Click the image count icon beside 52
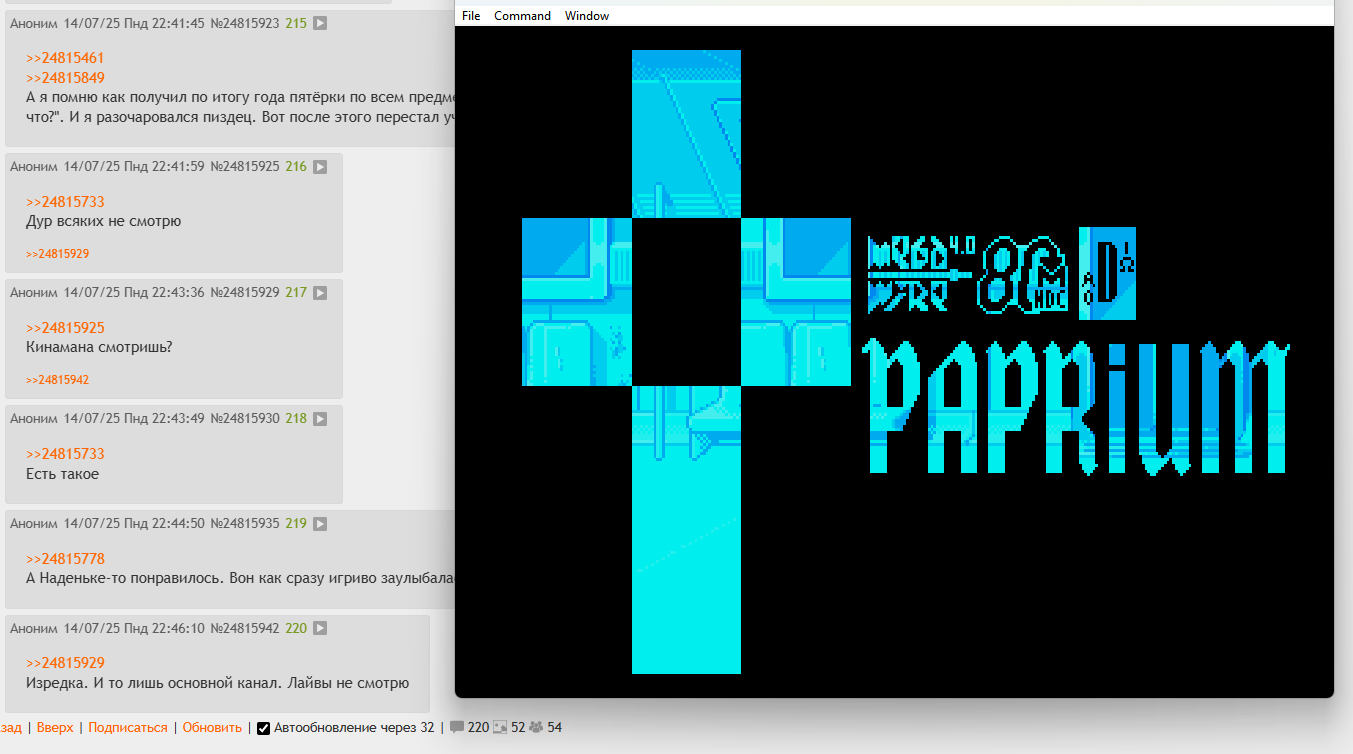 (500, 727)
